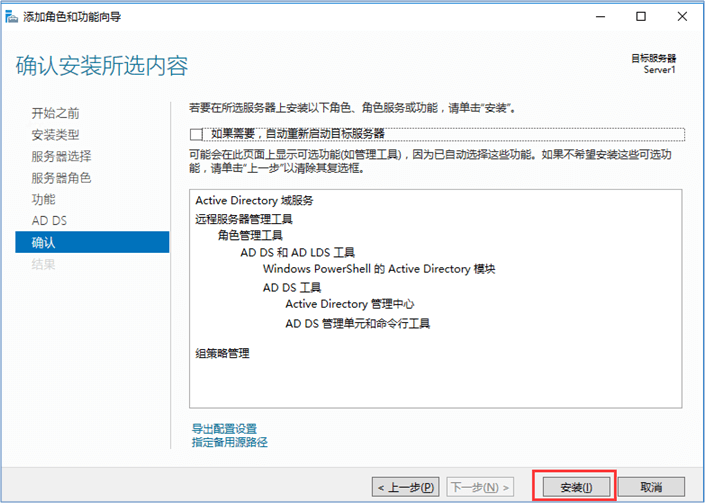Go back with the 上一步(P) button
705x503 pixels.
point(406,487)
